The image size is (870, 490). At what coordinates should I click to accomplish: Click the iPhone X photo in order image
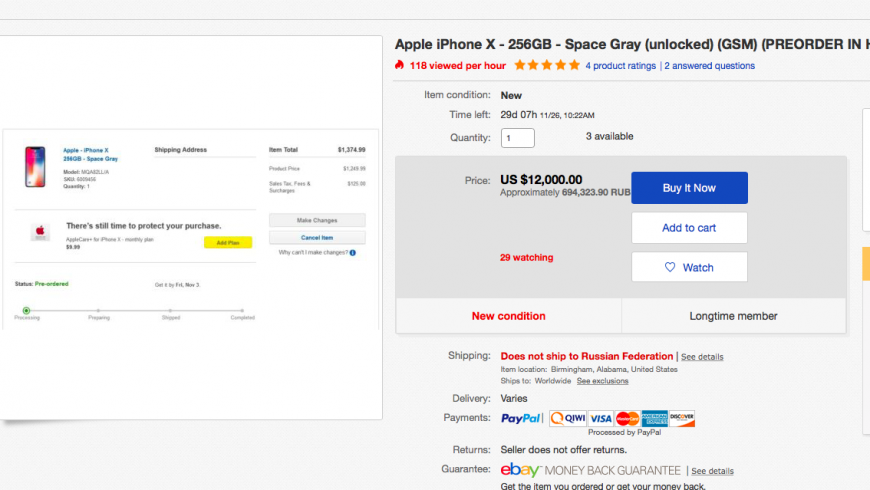click(35, 167)
